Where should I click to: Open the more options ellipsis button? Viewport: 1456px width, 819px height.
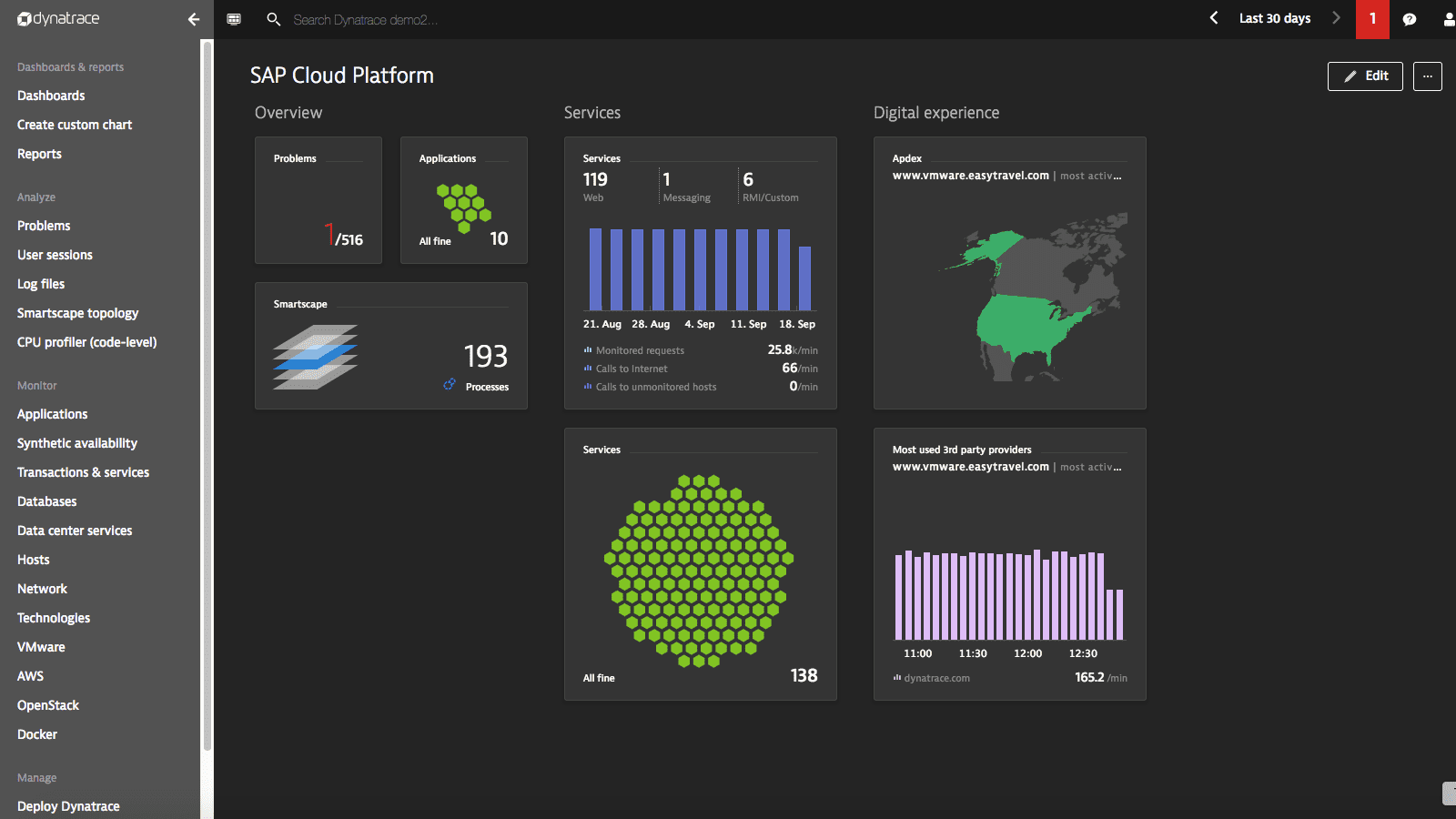tap(1428, 76)
